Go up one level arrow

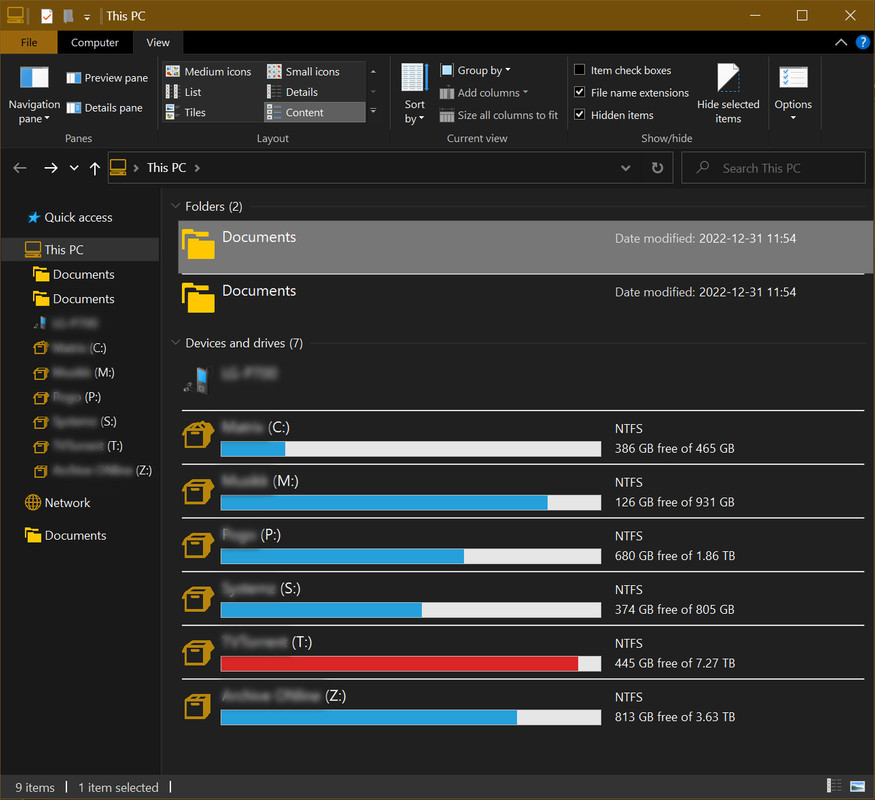pyautogui.click(x=95, y=168)
